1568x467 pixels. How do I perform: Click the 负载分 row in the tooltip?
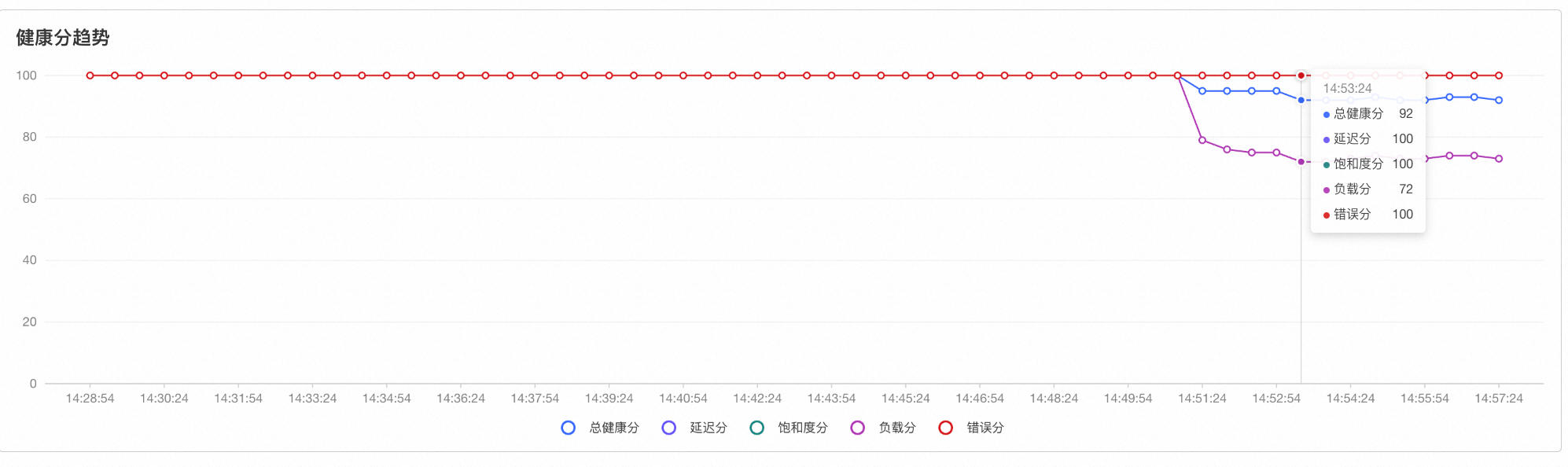tap(1368, 189)
